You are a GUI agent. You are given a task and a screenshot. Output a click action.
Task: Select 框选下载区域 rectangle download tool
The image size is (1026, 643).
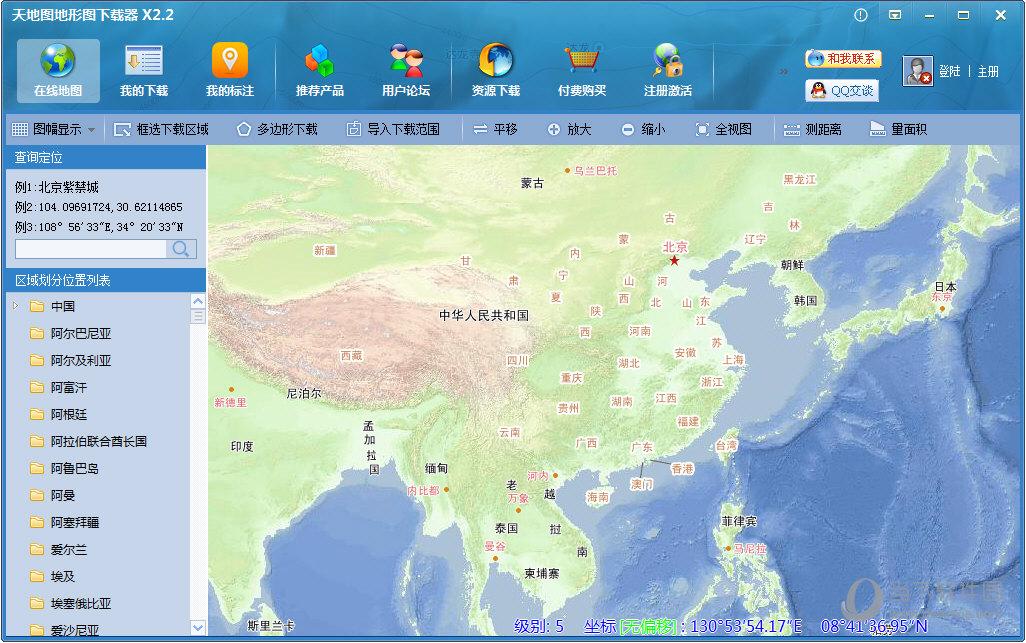point(161,129)
